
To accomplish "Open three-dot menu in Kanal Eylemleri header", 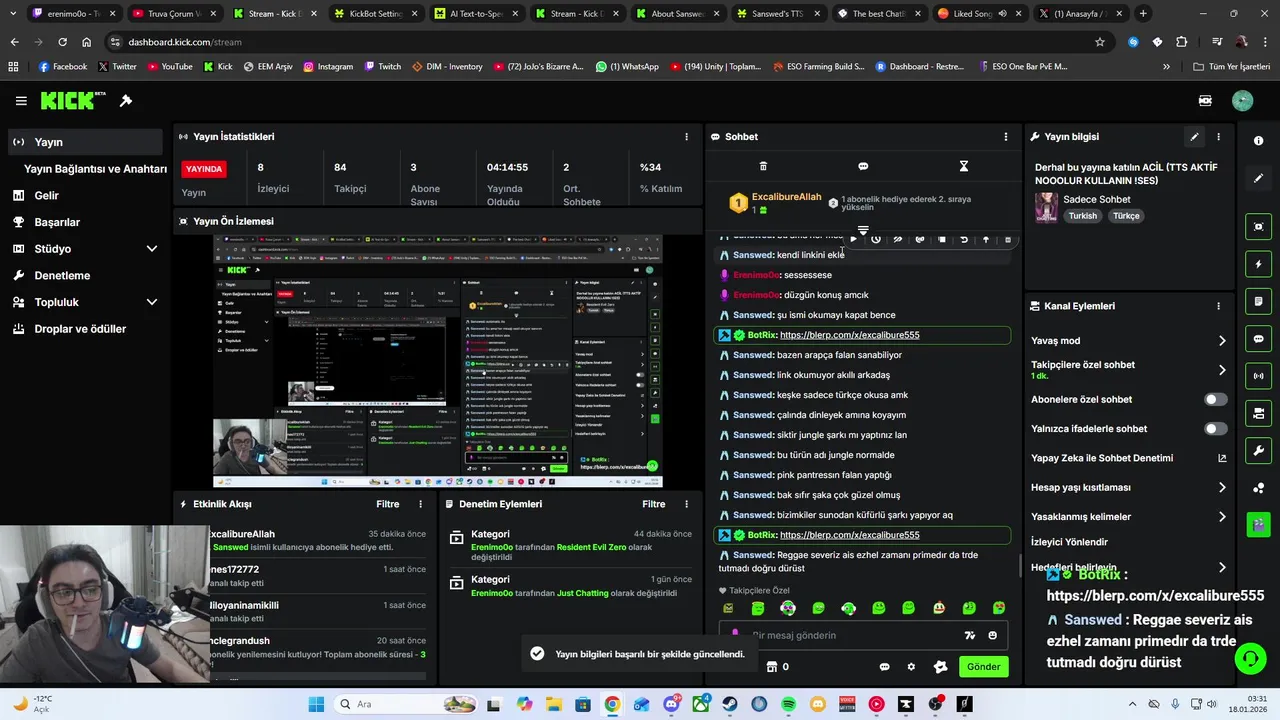I will (x=1218, y=306).
